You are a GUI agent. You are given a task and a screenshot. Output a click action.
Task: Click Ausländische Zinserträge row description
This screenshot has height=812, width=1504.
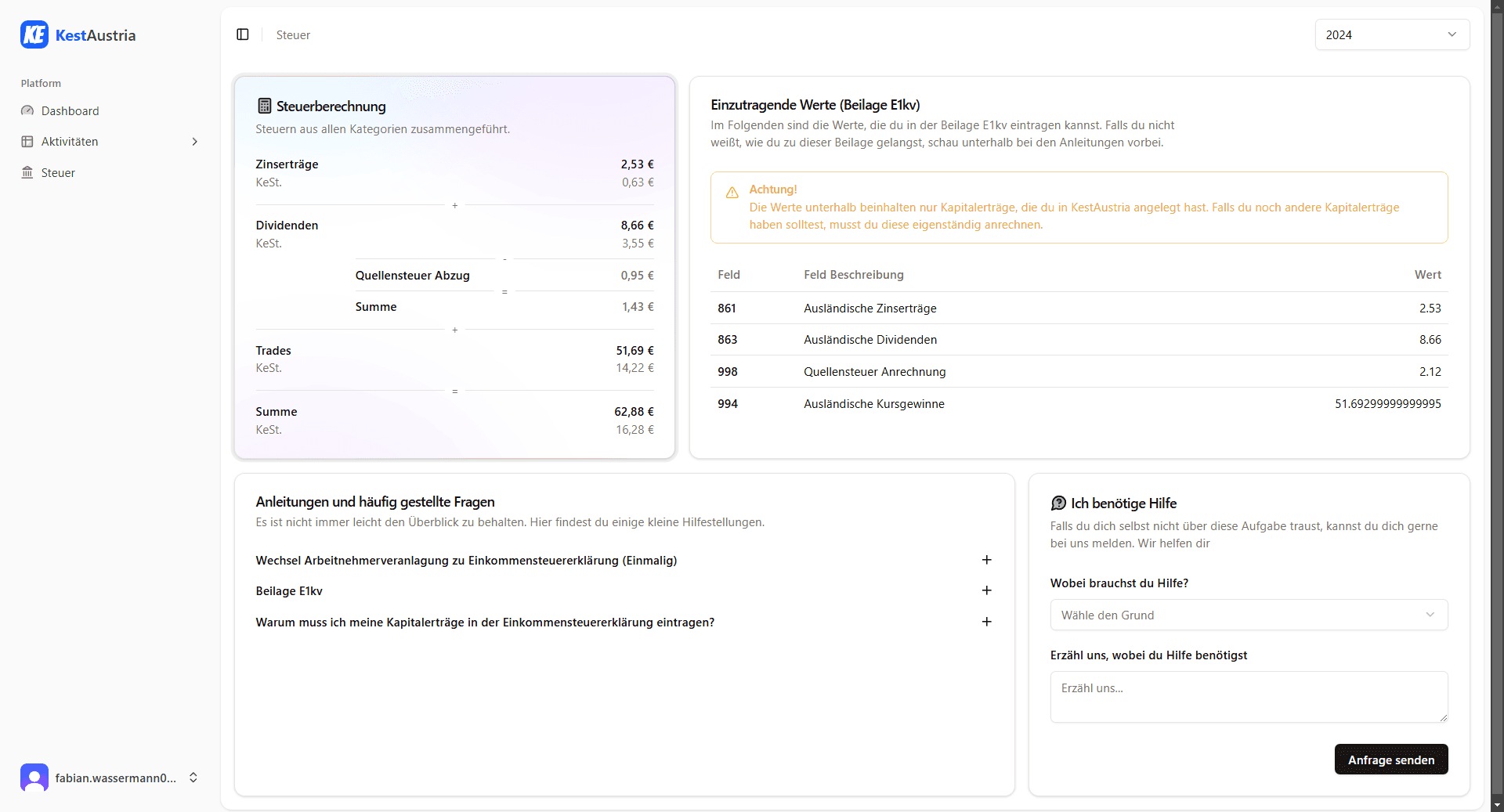pyautogui.click(x=870, y=309)
